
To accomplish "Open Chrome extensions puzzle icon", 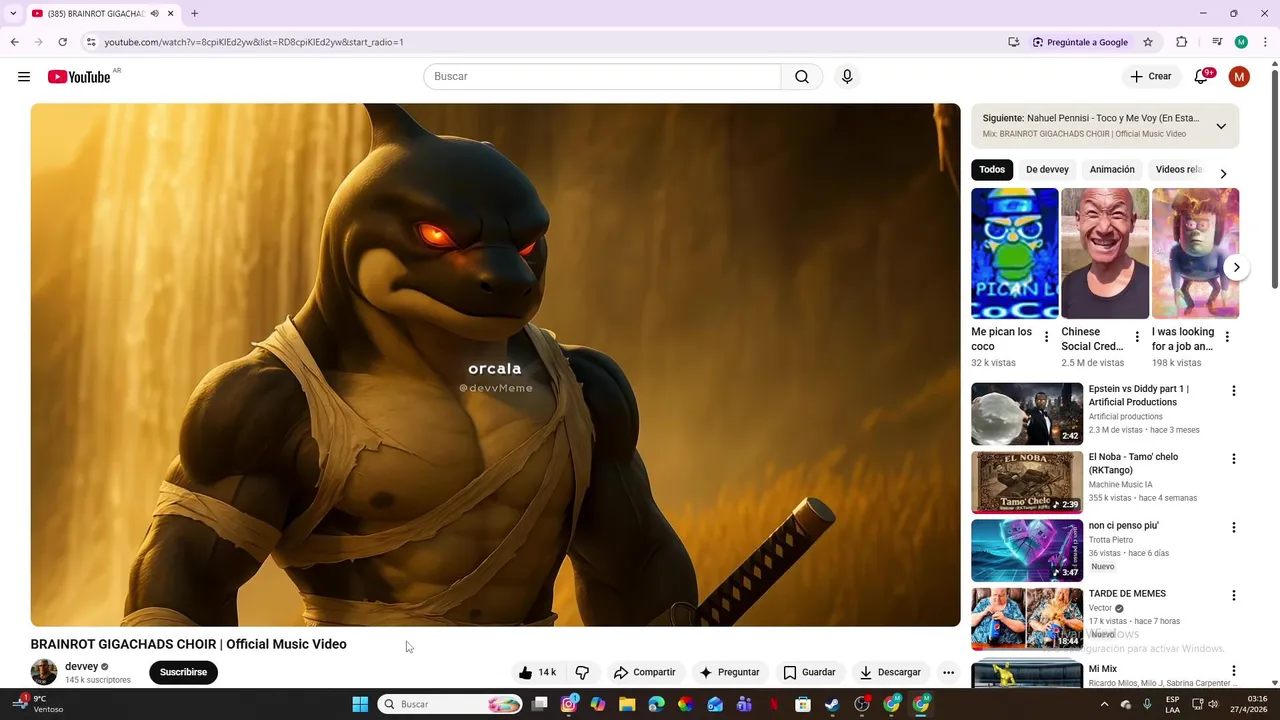I will tap(1182, 42).
